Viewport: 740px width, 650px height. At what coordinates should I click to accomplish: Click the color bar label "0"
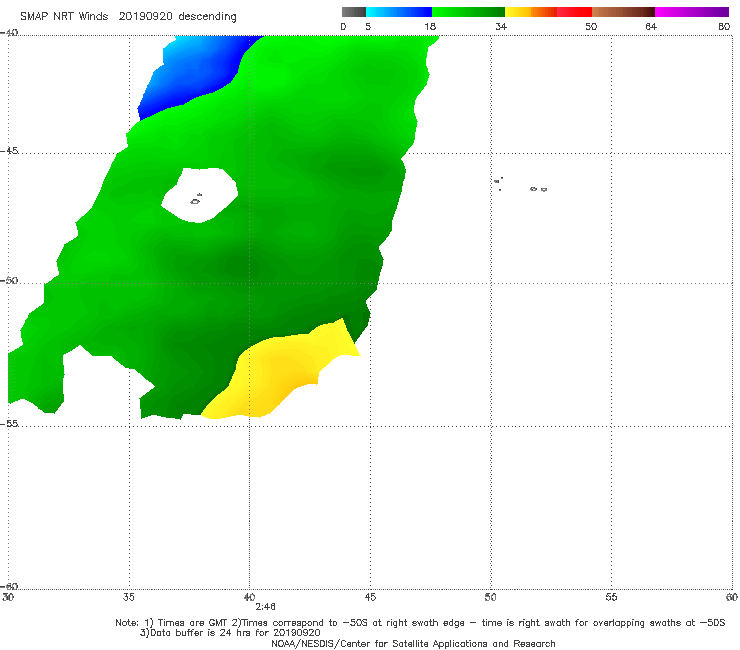(x=343, y=27)
